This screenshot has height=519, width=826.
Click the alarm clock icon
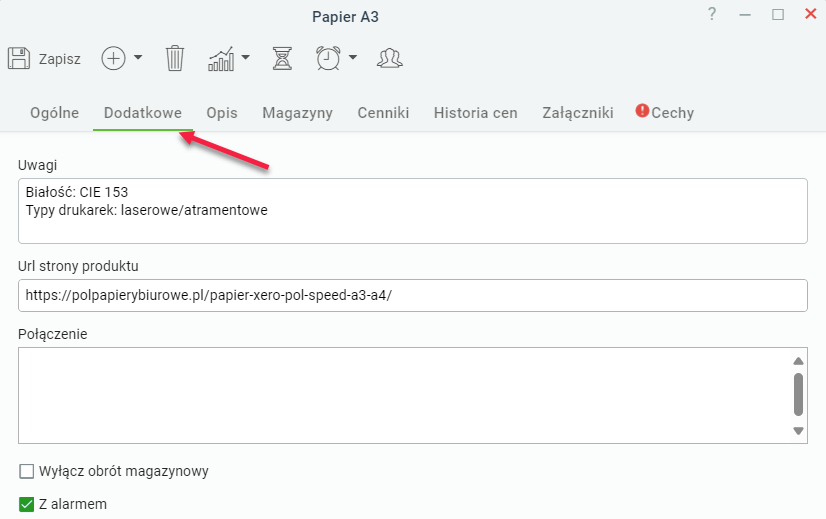[328, 58]
